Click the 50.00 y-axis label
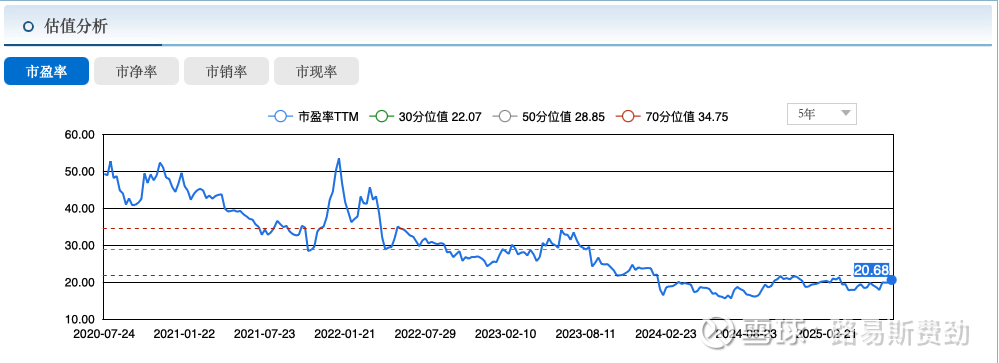The image size is (999, 363). click(80, 172)
